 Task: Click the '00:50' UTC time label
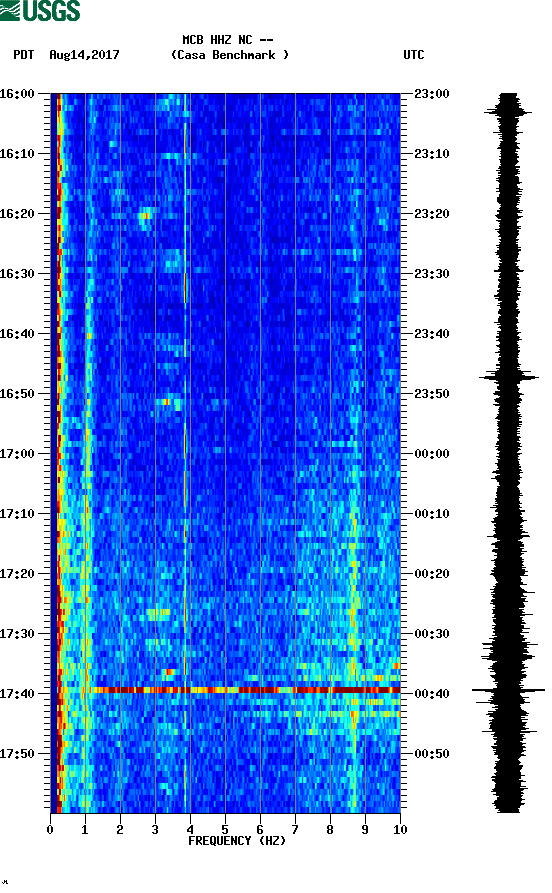(432, 753)
